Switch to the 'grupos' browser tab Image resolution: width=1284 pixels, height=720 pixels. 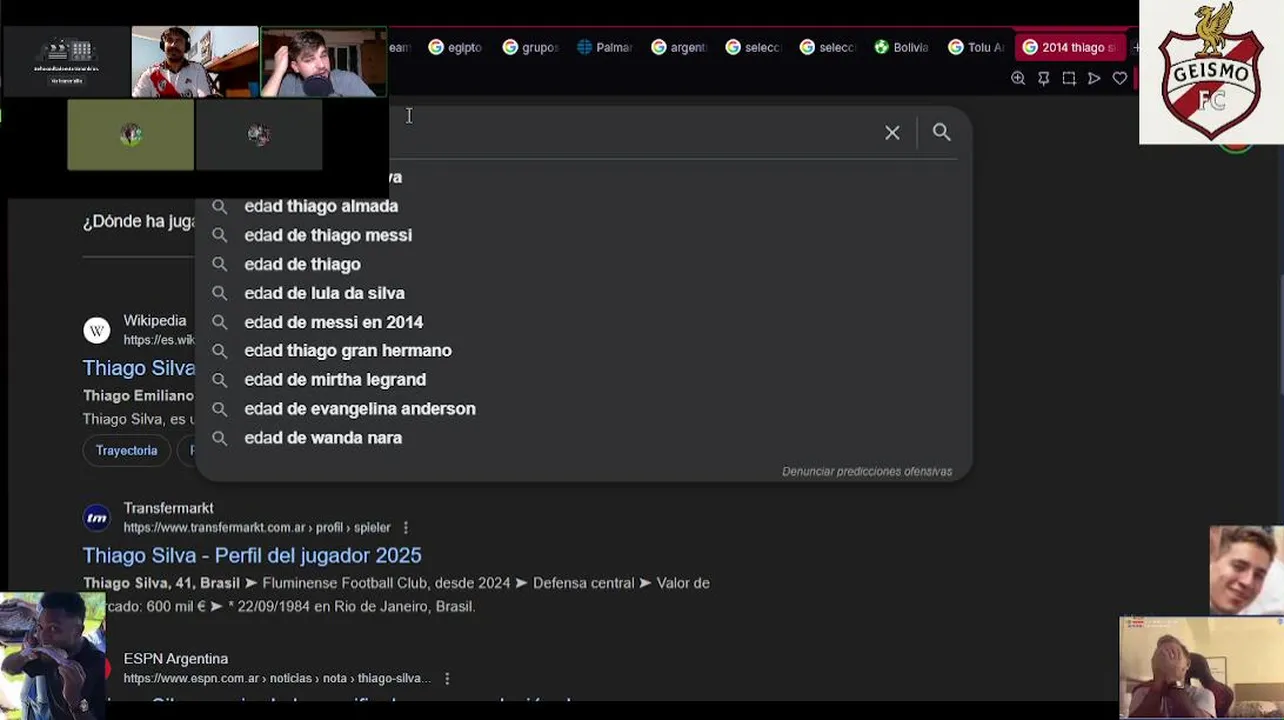pyautogui.click(x=530, y=47)
